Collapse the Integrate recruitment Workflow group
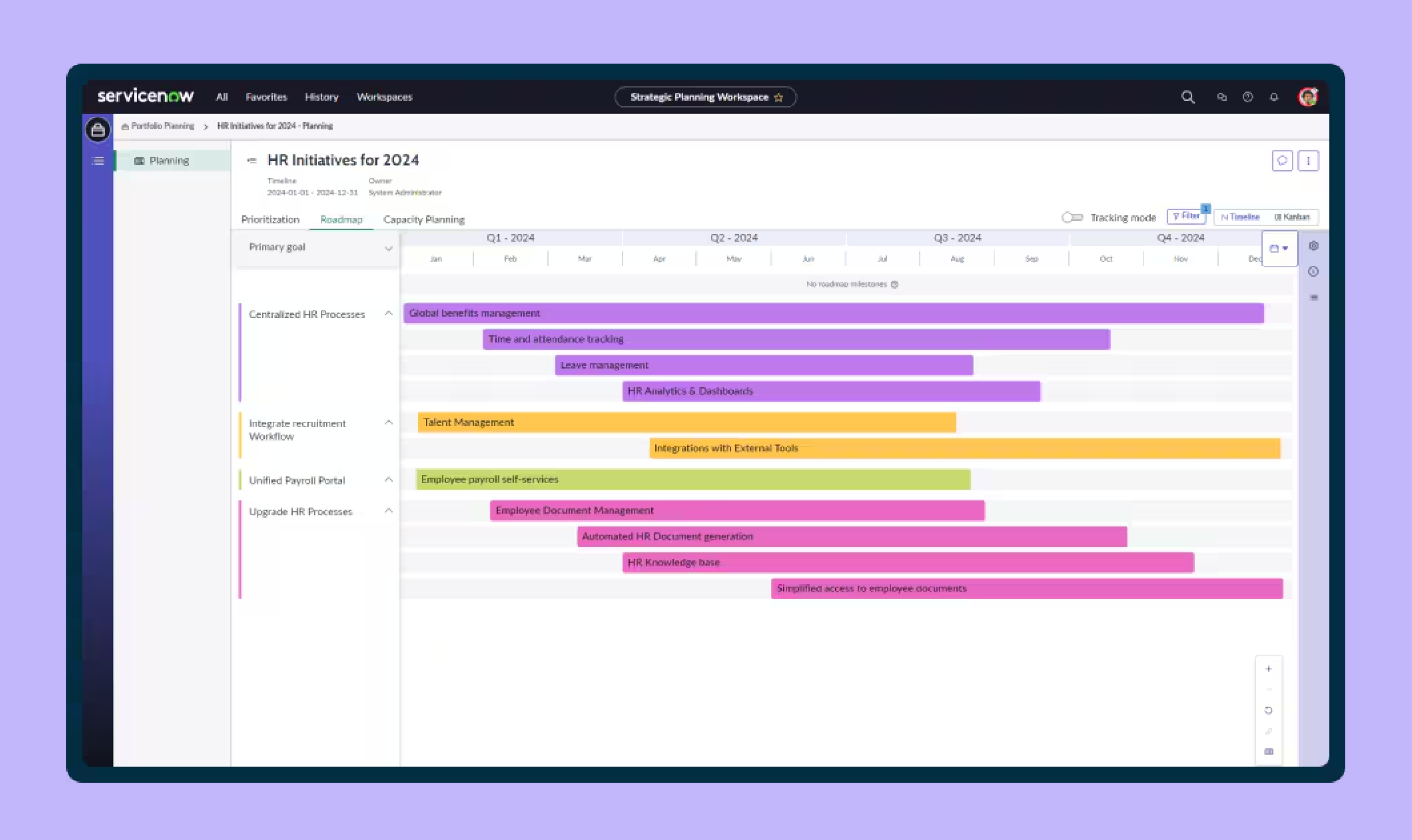The width and height of the screenshot is (1412, 840). [388, 423]
